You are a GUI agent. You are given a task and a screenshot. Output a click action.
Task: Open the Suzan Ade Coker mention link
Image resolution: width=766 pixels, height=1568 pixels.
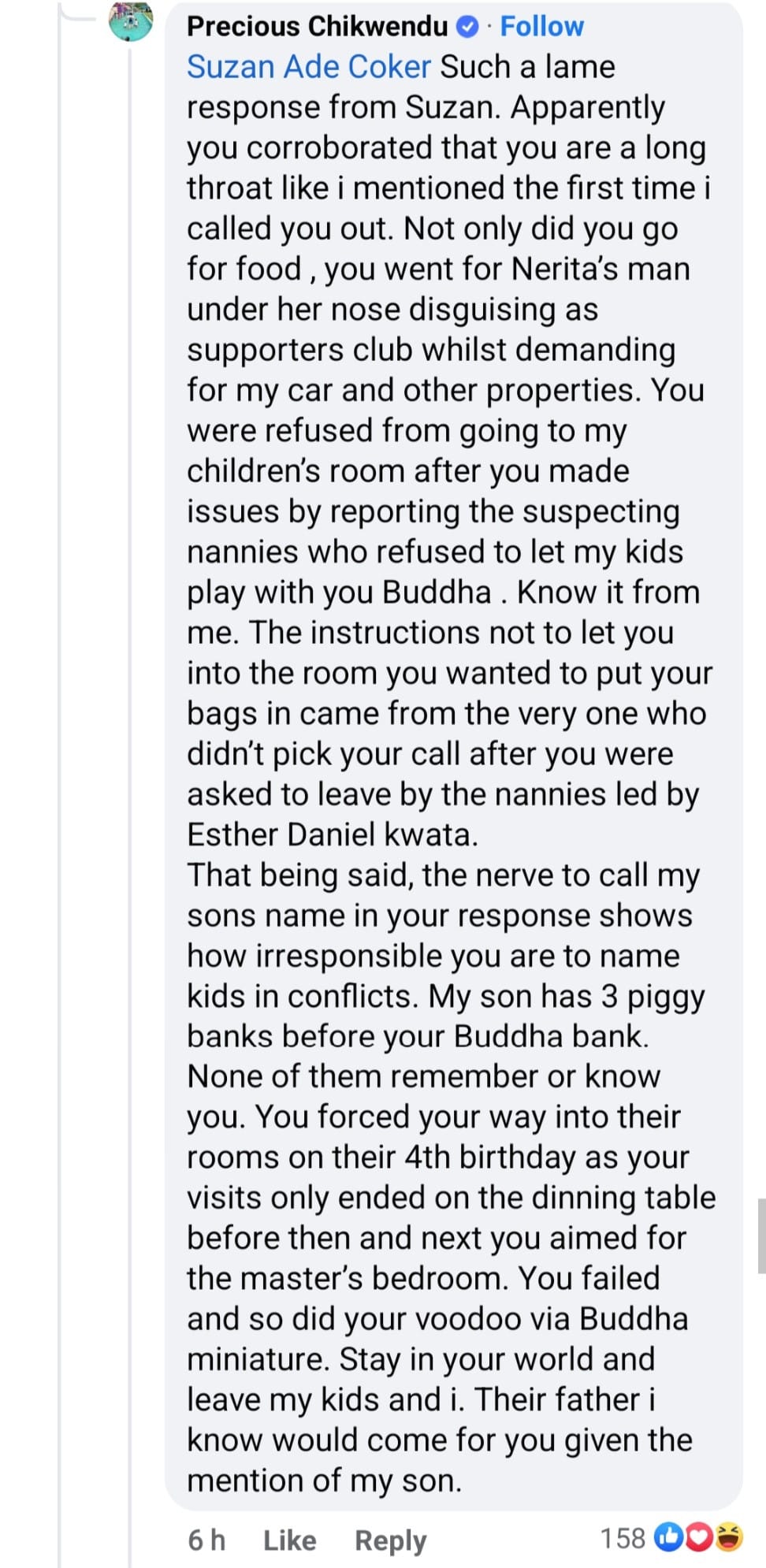click(x=309, y=67)
